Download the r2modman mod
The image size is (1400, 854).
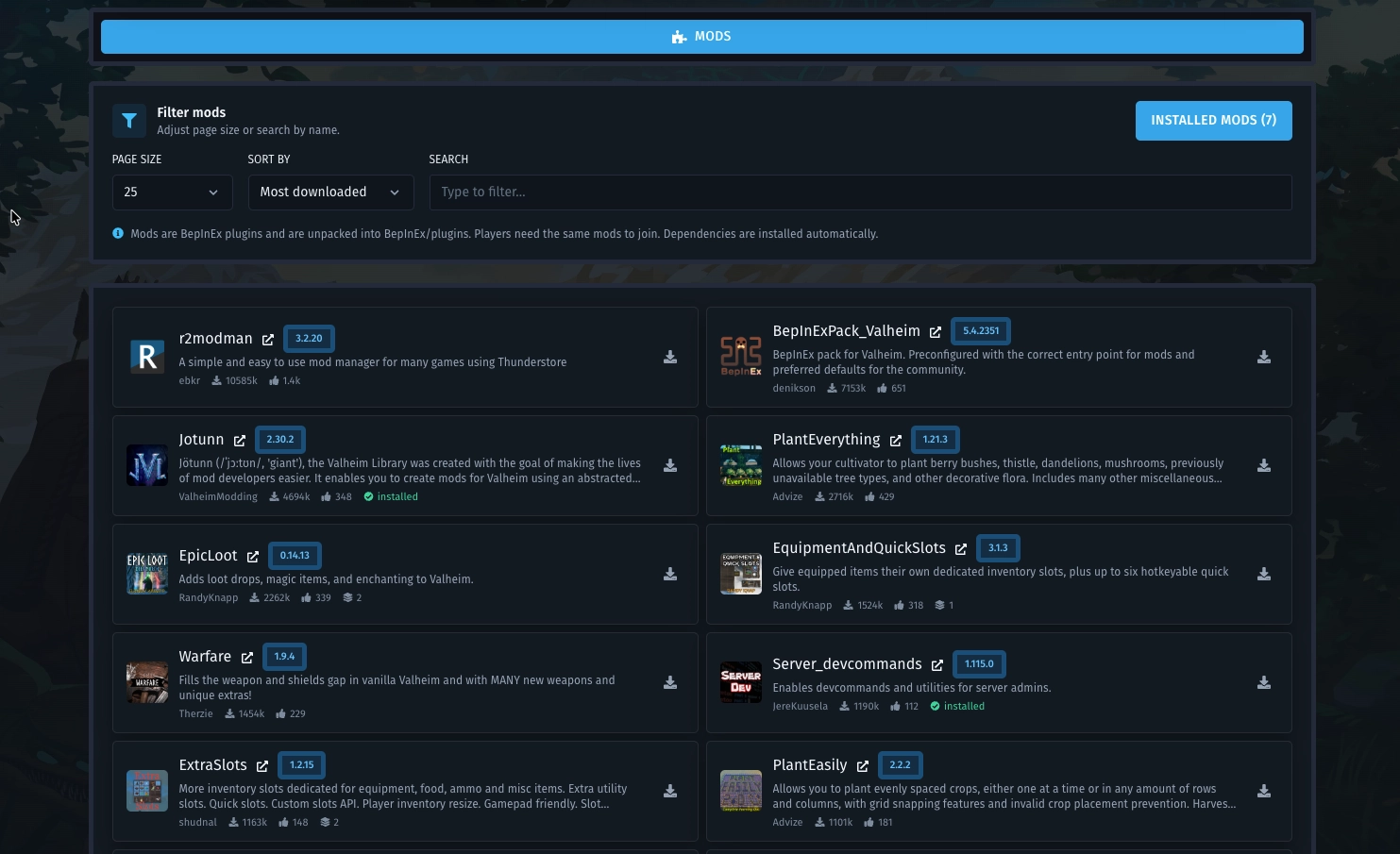pos(670,357)
